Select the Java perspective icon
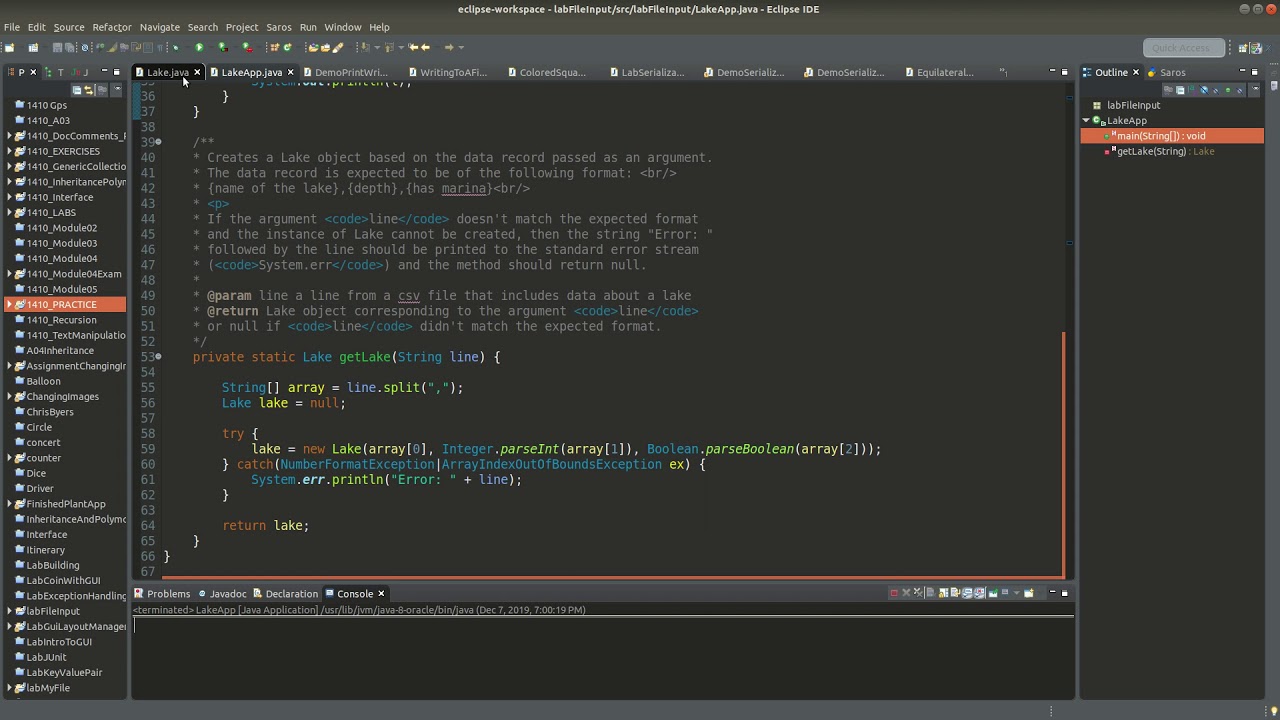This screenshot has width=1280, height=720. (x=1256, y=47)
